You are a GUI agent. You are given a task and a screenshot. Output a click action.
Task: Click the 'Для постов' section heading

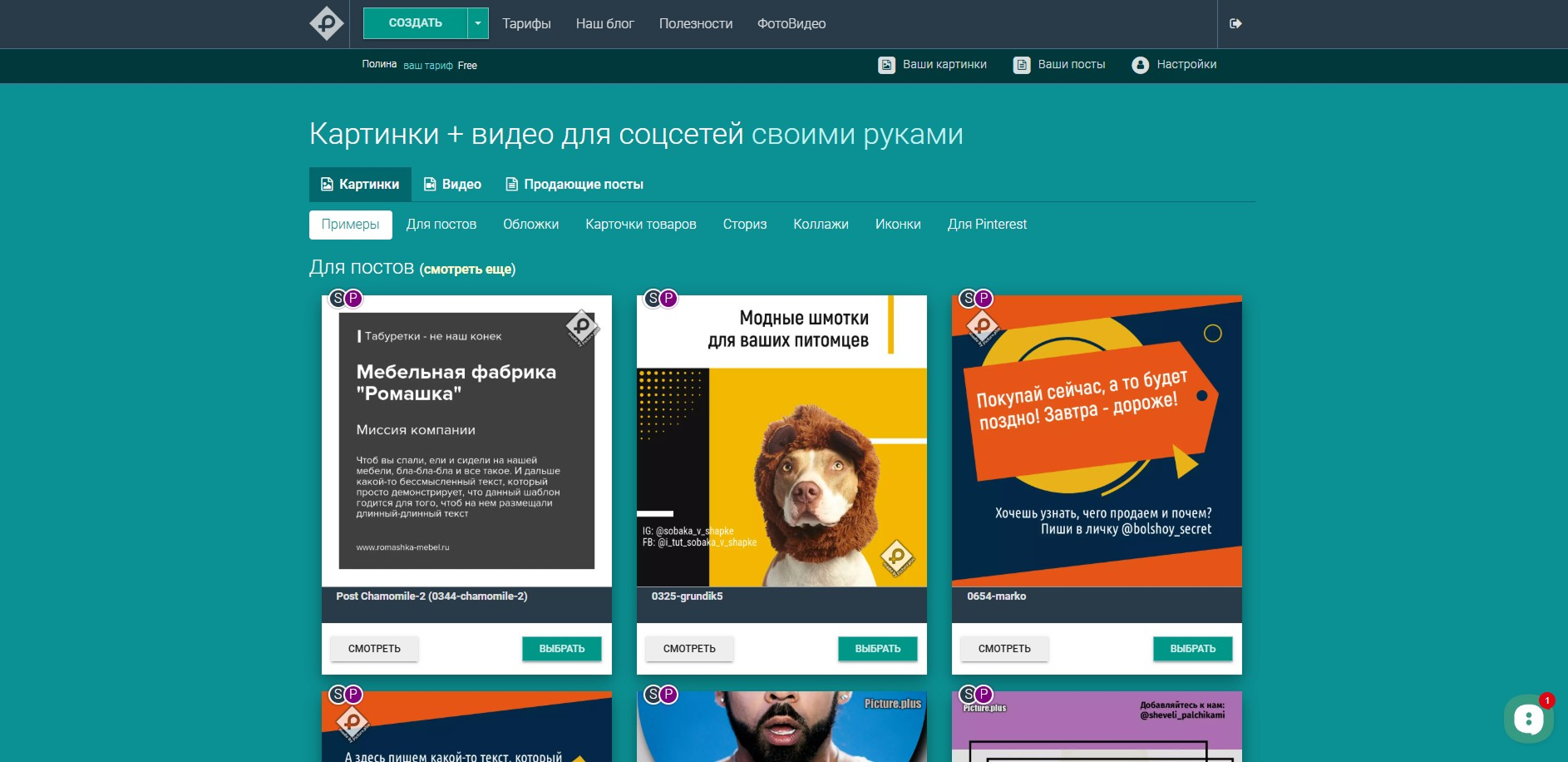pos(362,267)
